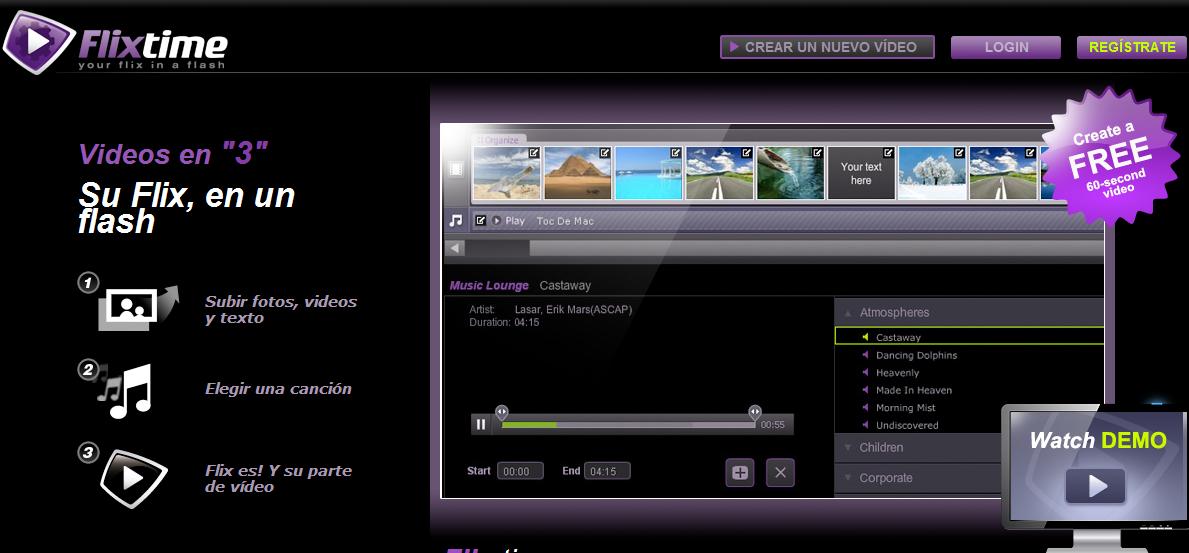Click speaker icon beside Made In Heaven

[865, 390]
